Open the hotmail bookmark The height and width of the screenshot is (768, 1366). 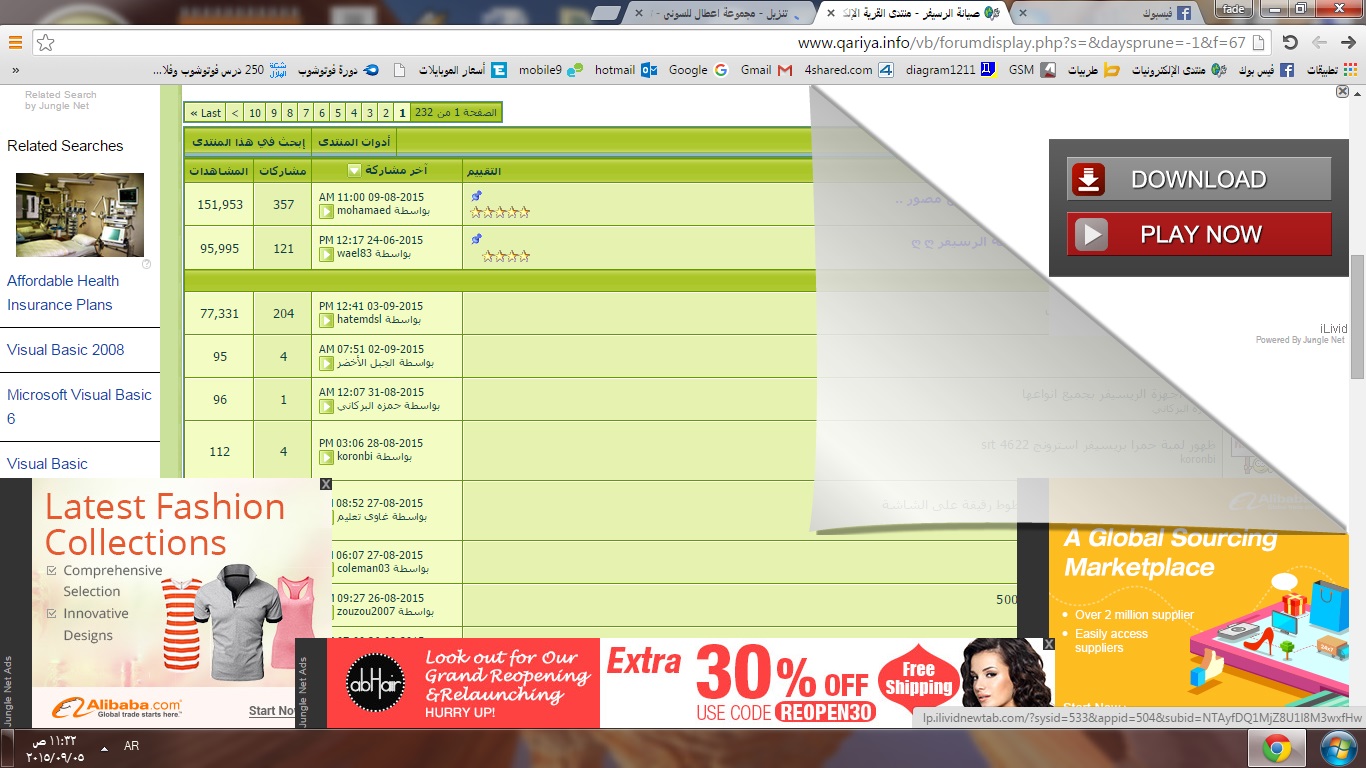pos(625,70)
